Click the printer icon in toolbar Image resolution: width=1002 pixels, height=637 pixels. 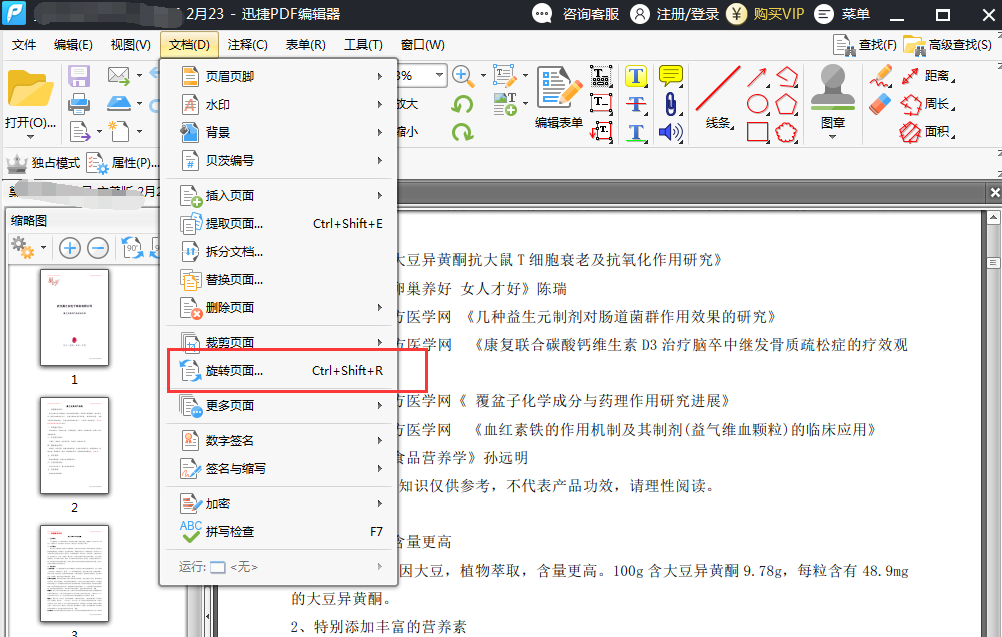pyautogui.click(x=79, y=104)
